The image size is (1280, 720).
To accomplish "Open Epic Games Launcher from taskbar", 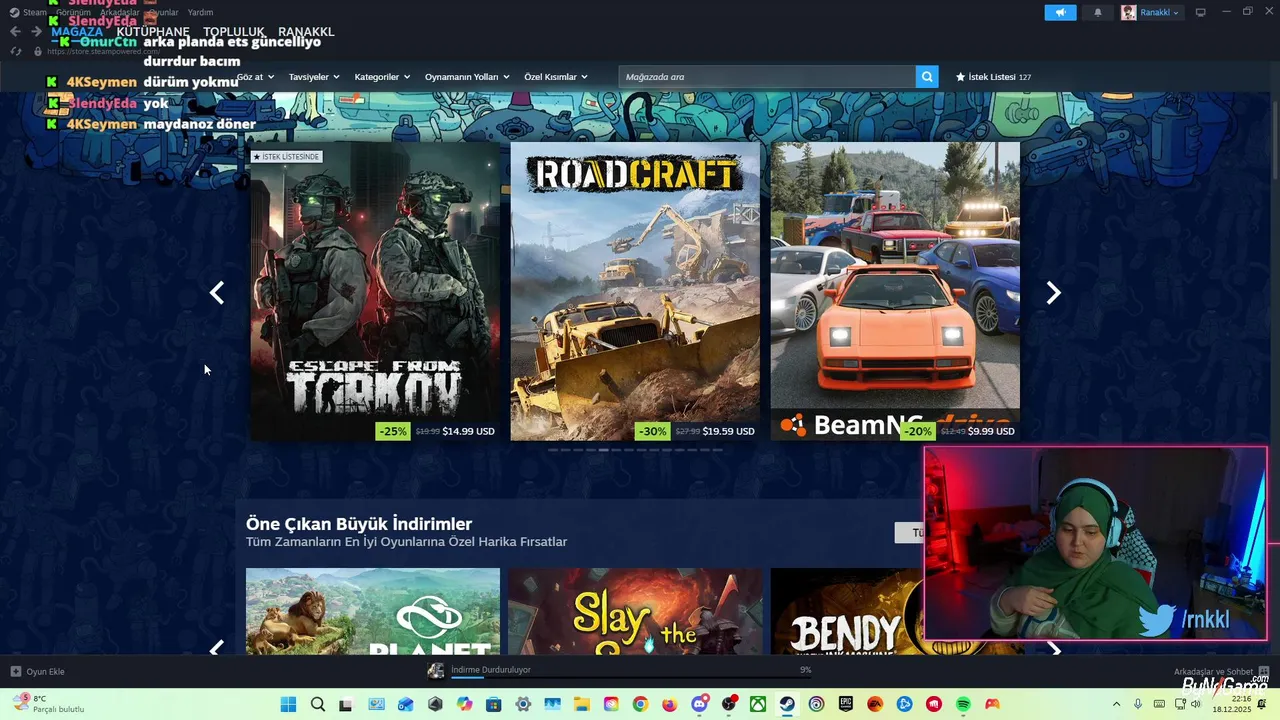I will point(846,704).
